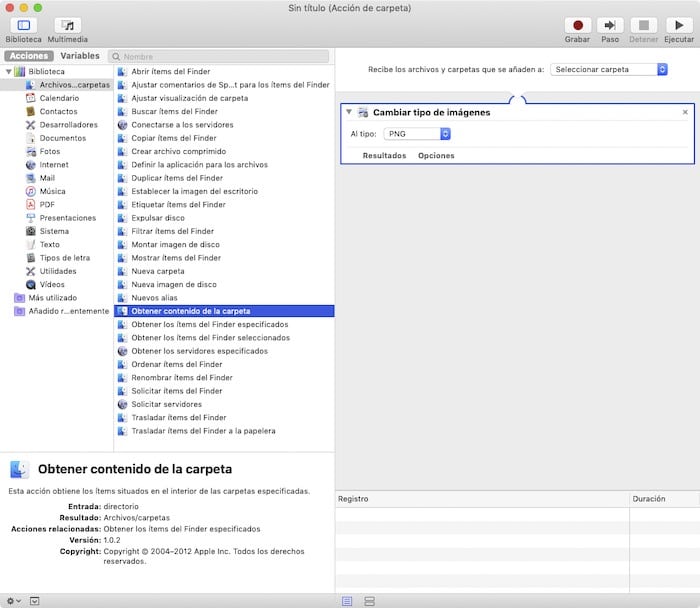The height and width of the screenshot is (608, 700).
Task: Select the Acciones tab
Action: 28,56
